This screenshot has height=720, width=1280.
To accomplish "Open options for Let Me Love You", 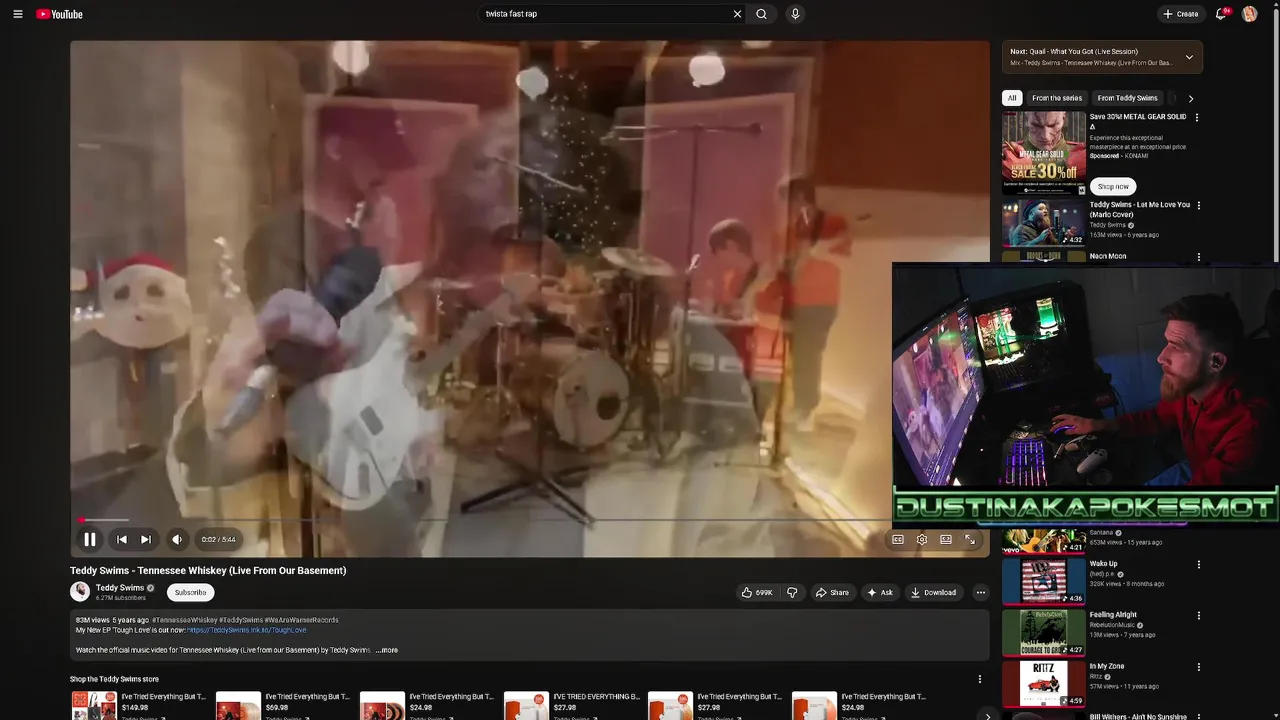I will tap(1199, 206).
